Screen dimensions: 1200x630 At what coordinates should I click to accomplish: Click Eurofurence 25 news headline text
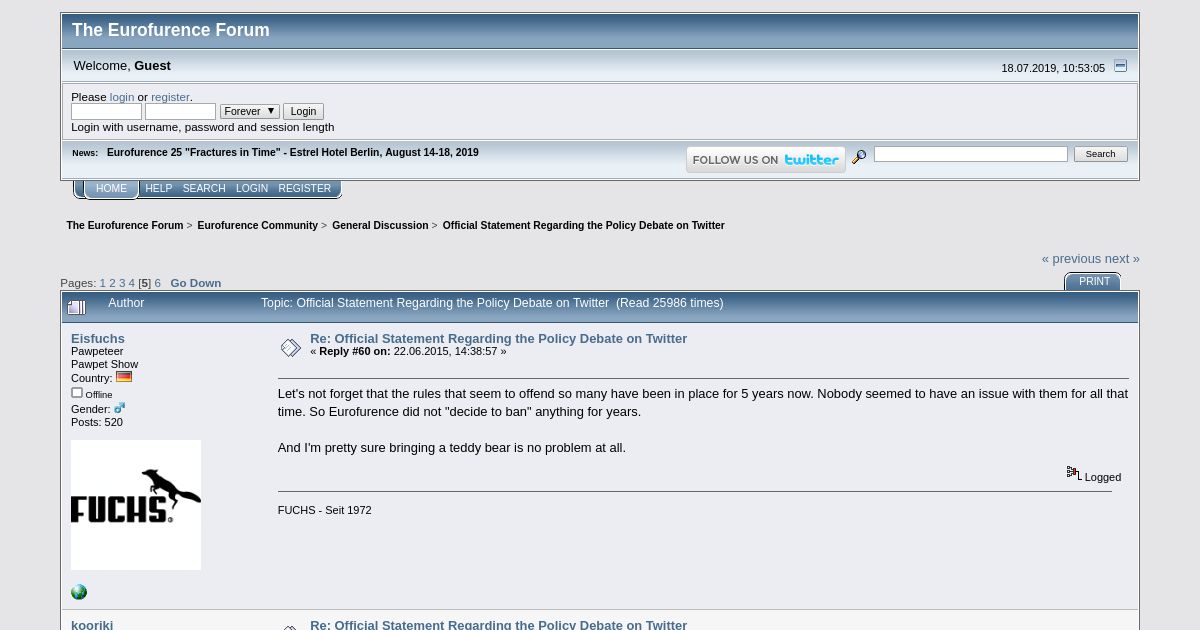click(293, 153)
